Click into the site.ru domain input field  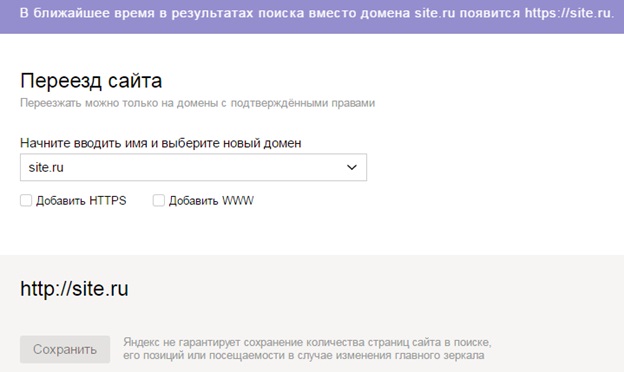click(x=193, y=167)
